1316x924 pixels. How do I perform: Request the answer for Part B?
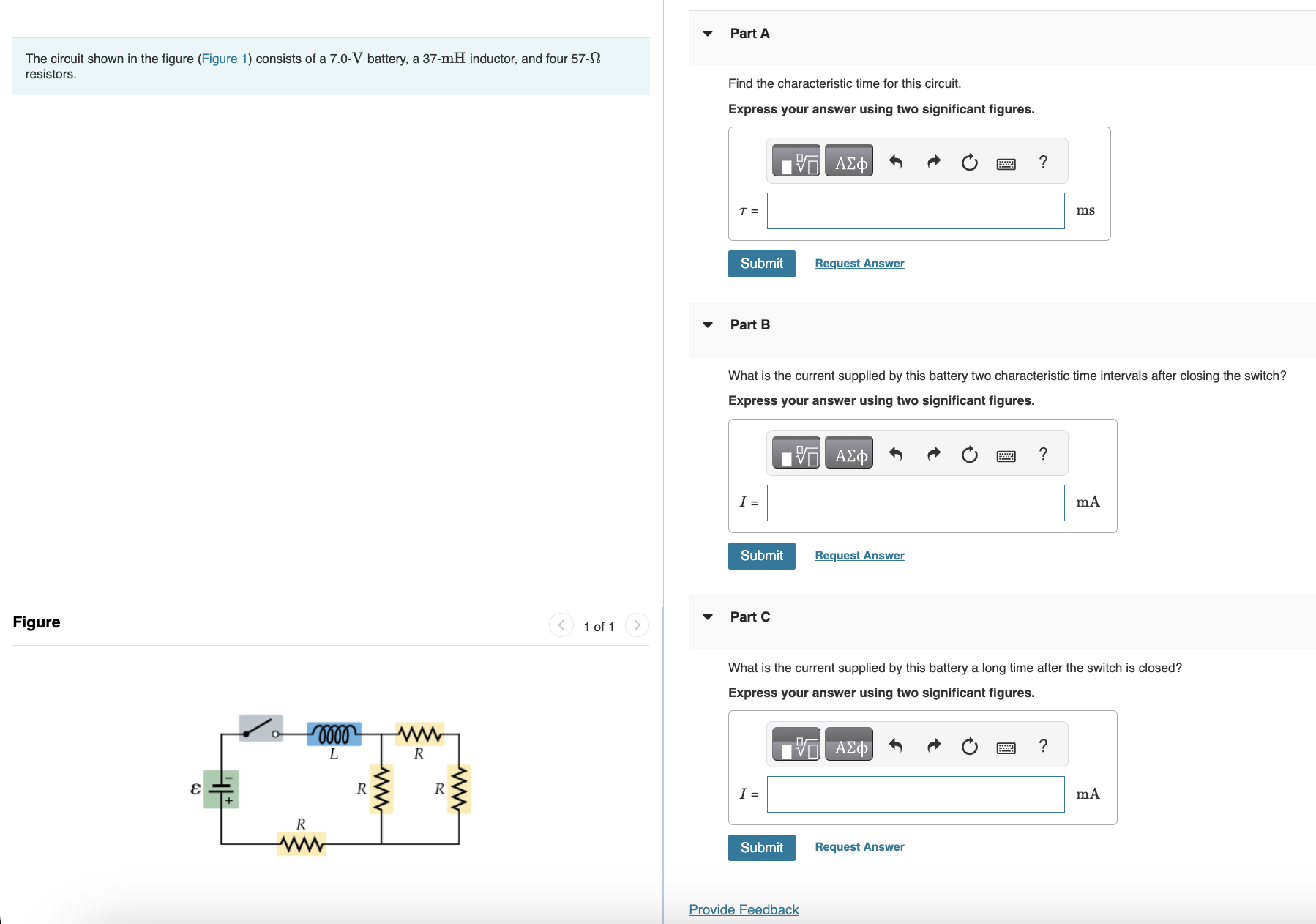[860, 556]
